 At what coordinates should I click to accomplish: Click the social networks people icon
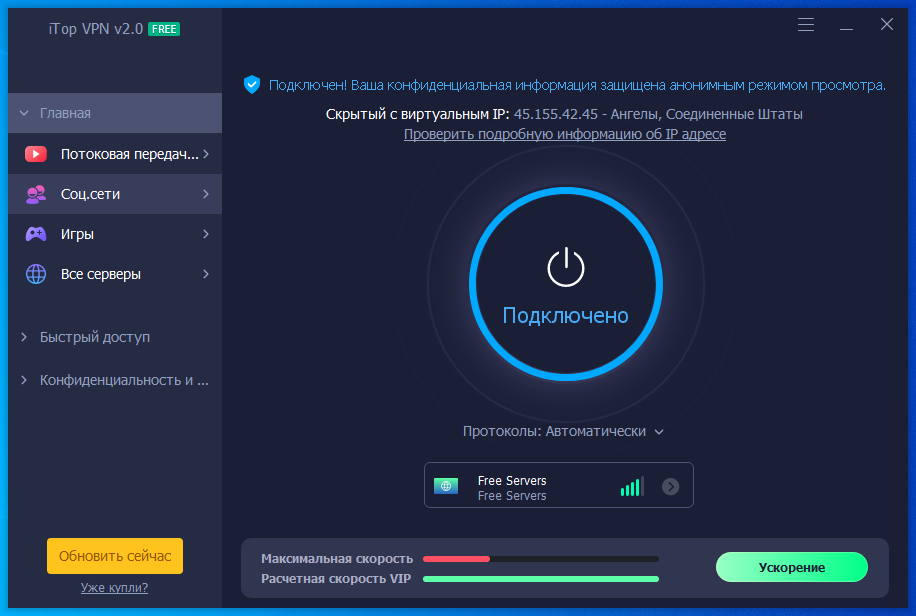[36, 194]
